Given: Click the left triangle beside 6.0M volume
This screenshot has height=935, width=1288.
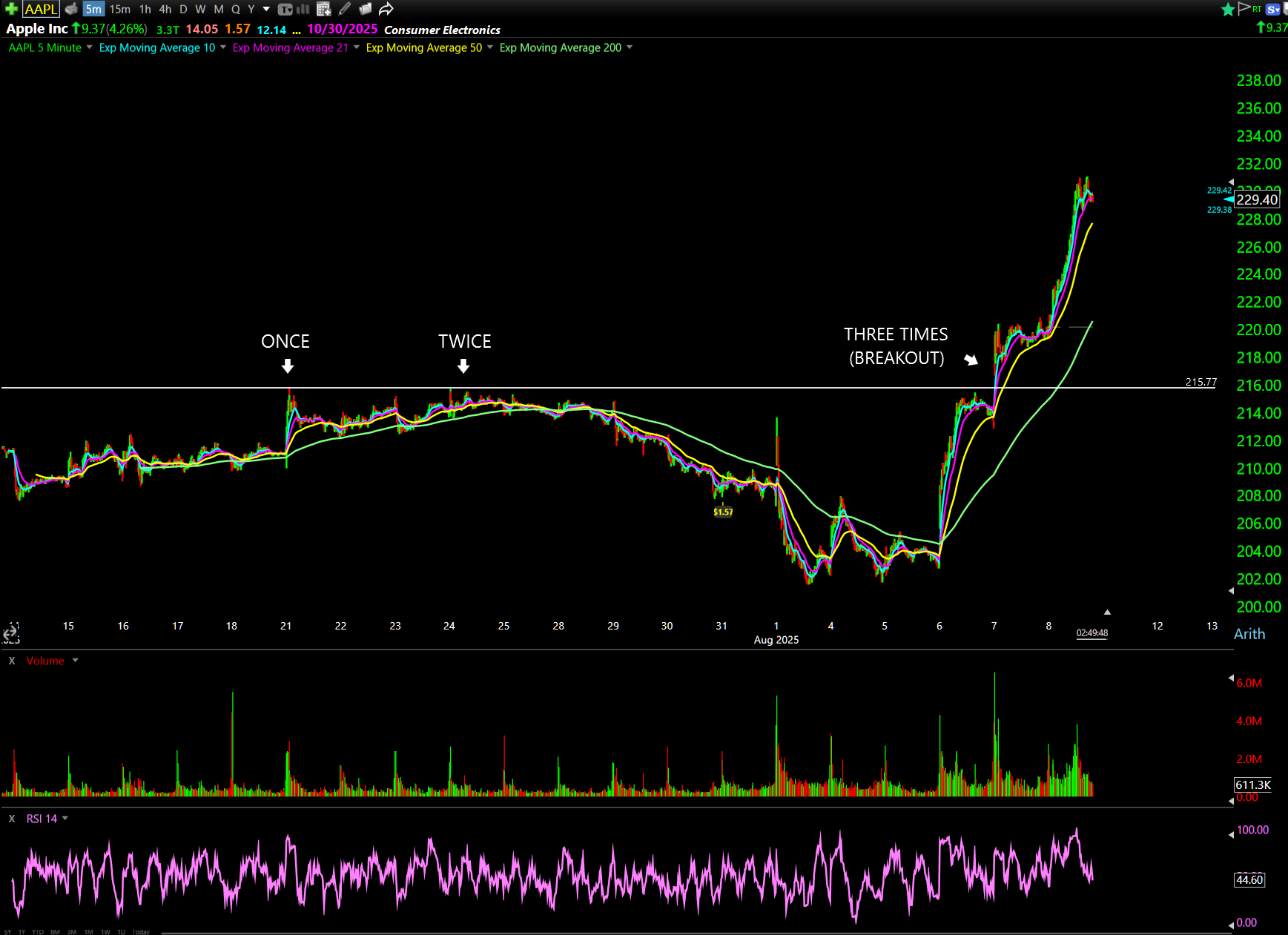Looking at the screenshot, I should (1232, 678).
